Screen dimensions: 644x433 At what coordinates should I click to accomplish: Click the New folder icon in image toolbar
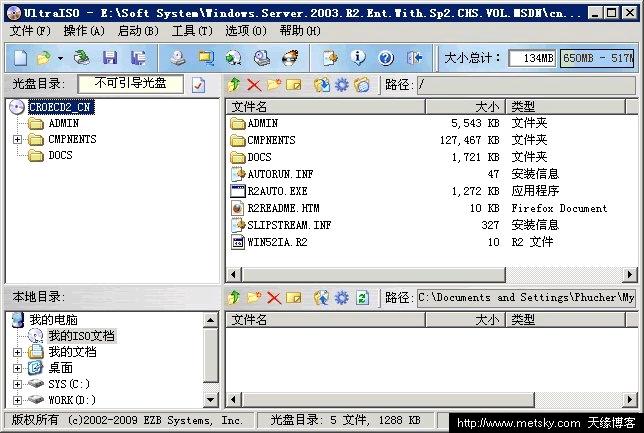click(274, 85)
